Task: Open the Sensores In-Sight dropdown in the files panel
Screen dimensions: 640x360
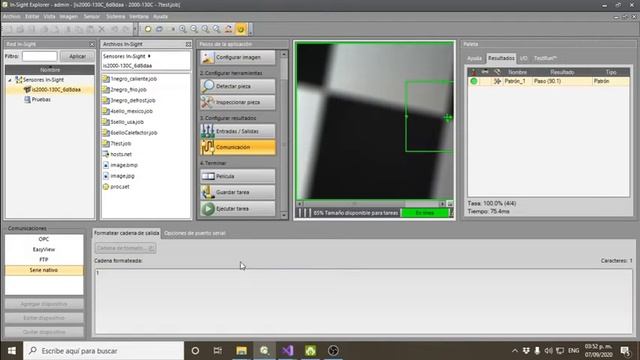Action: pos(127,56)
